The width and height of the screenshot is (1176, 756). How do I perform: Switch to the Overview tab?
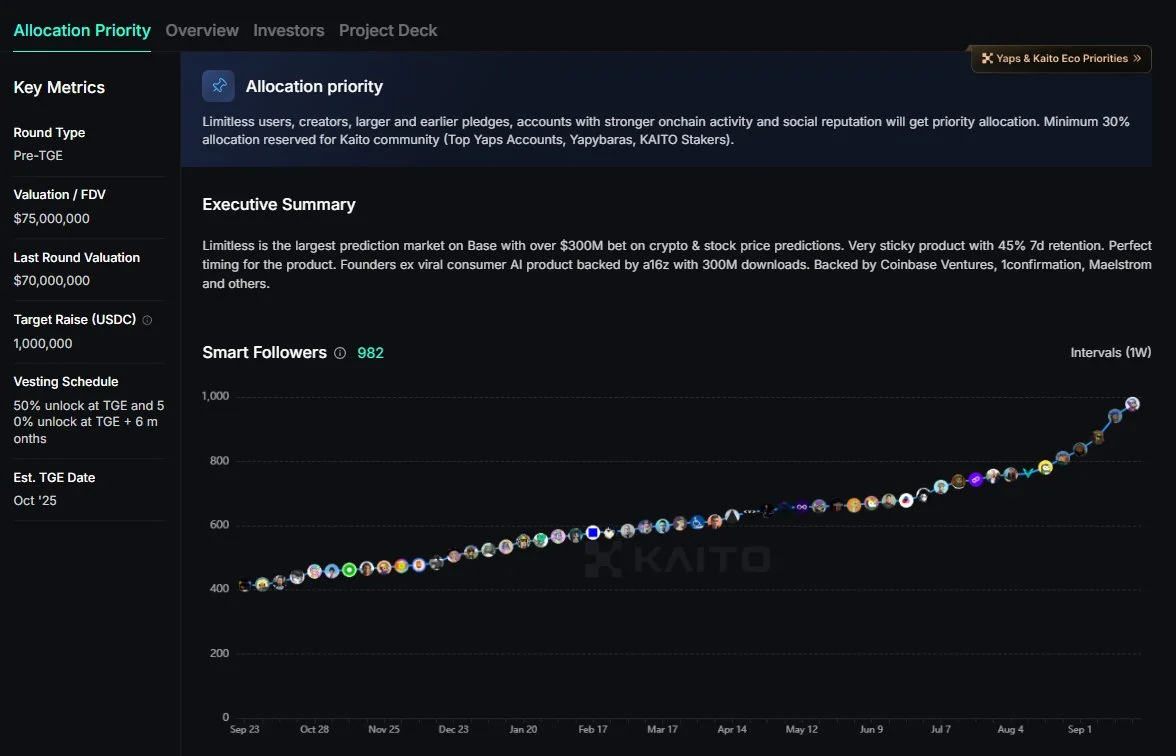[202, 30]
